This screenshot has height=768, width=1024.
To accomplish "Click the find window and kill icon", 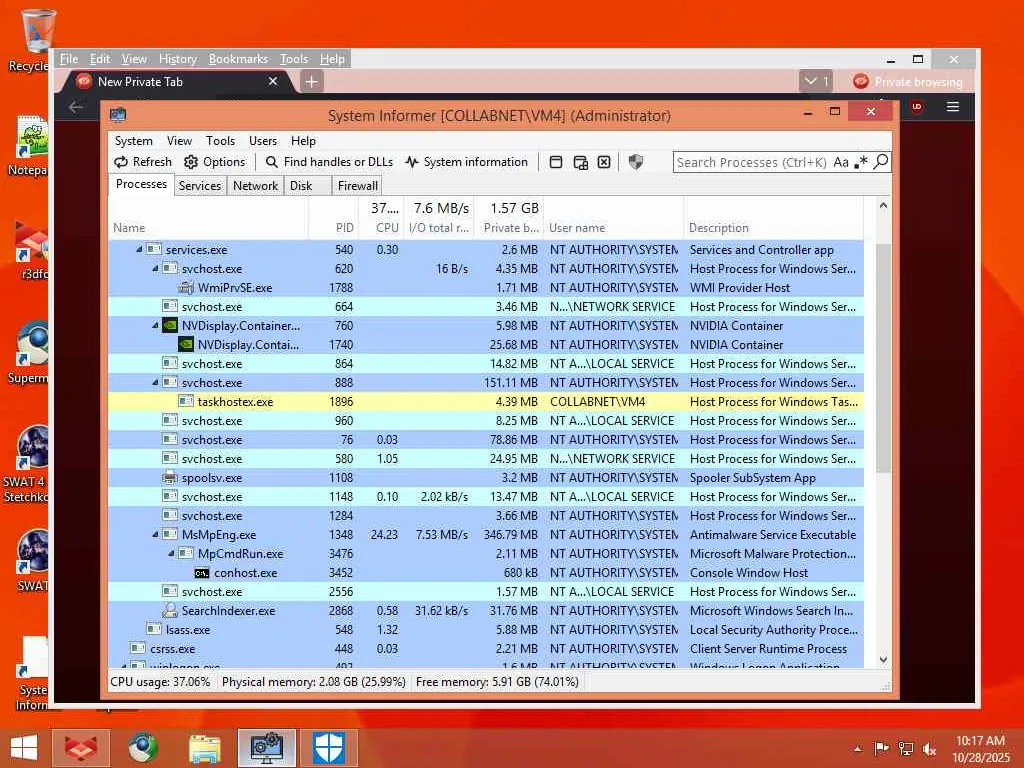I will 604,162.
